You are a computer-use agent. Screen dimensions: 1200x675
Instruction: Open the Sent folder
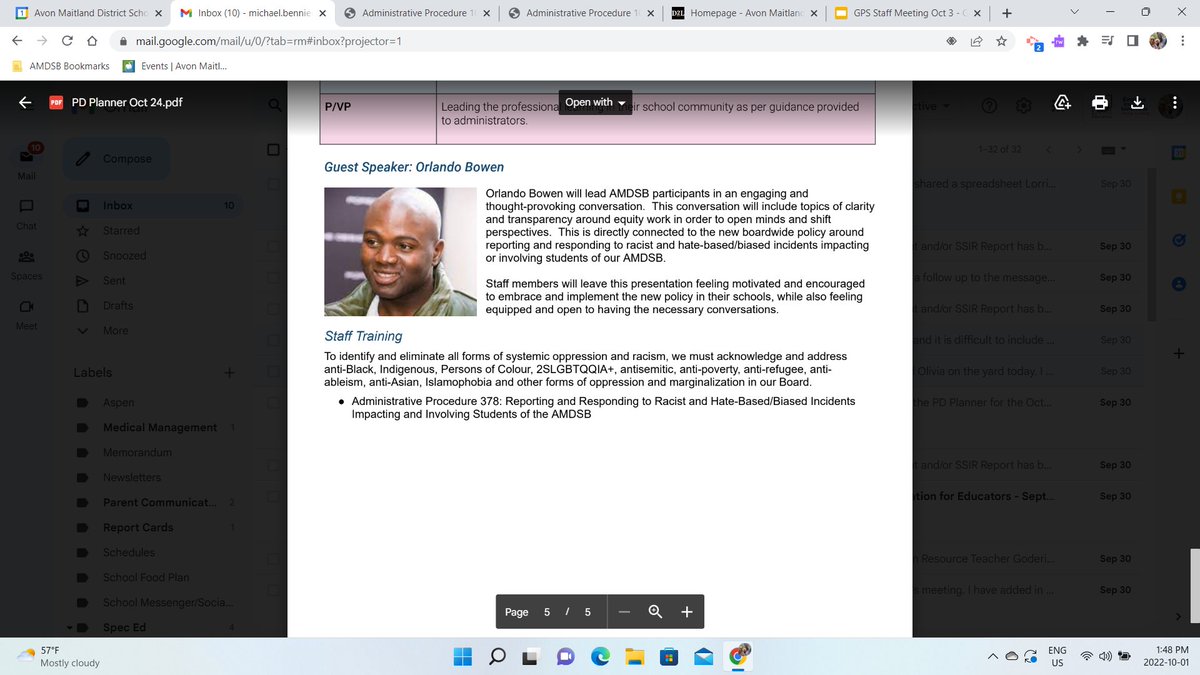click(114, 281)
